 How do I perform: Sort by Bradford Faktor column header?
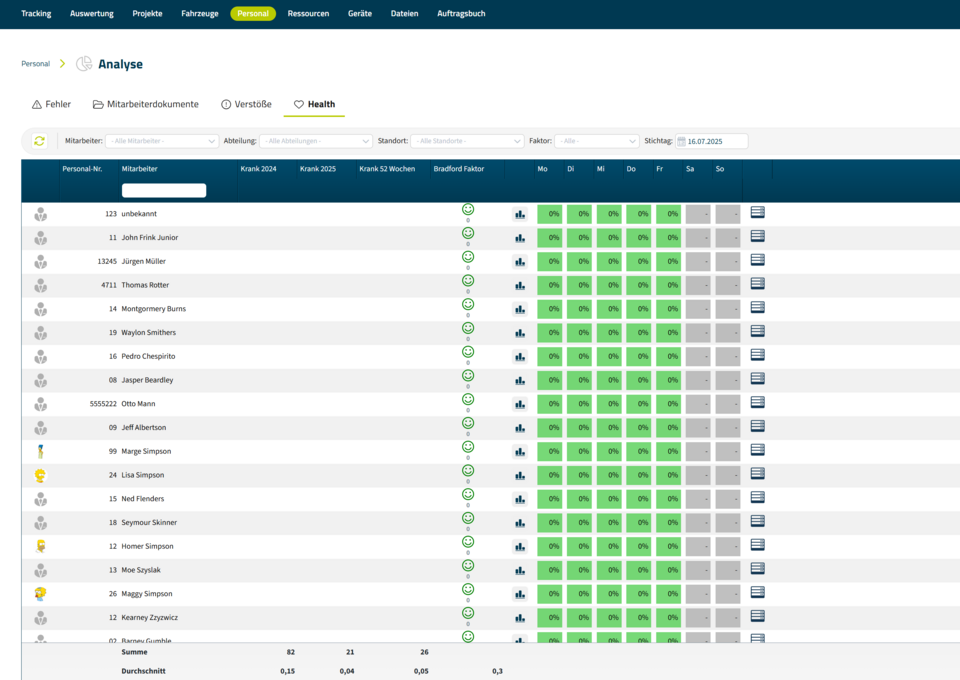[458, 169]
